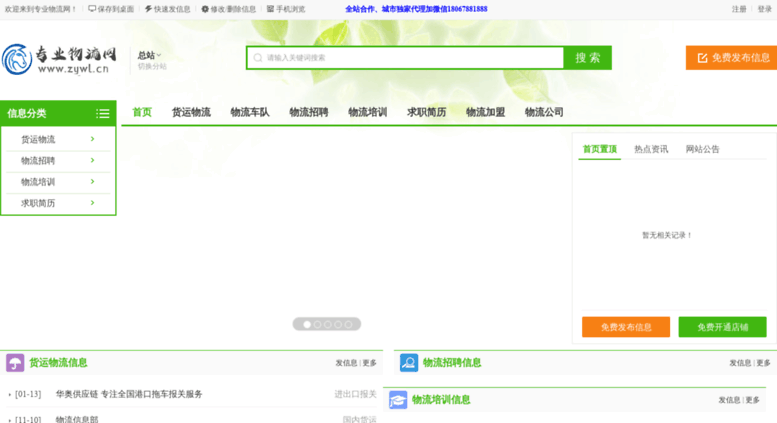
Task: Click the 保存到桌面 link
Action: point(115,9)
